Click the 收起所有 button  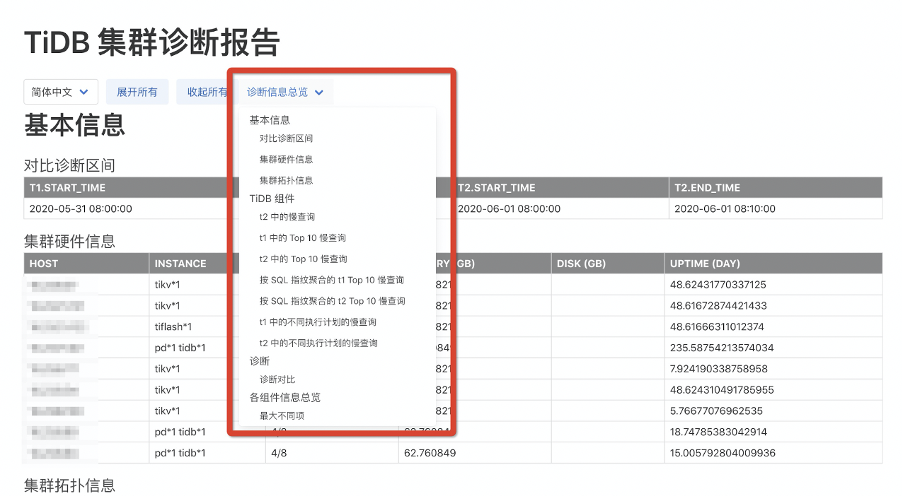pos(207,92)
